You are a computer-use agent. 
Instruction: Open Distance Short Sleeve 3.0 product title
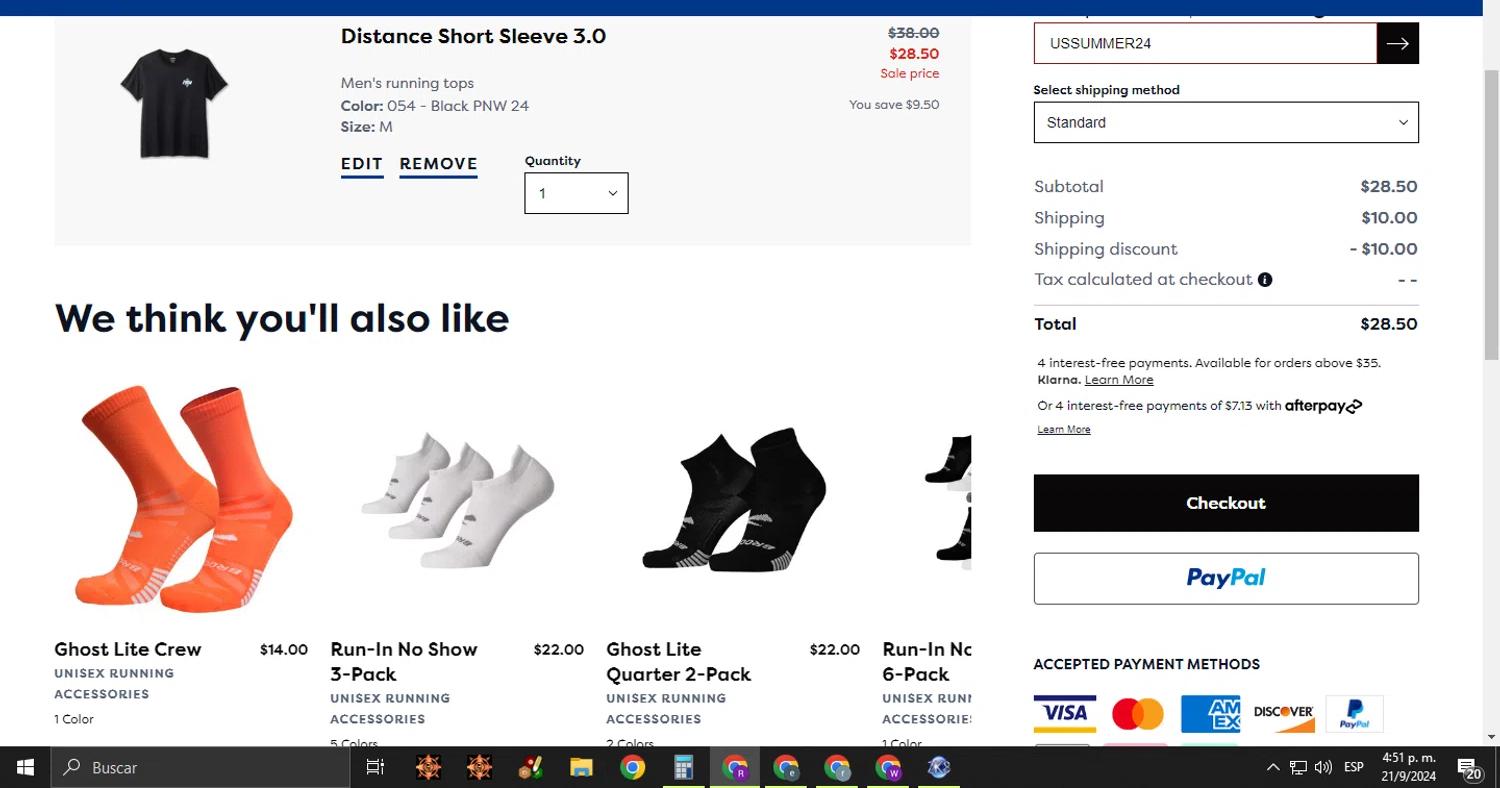pos(473,36)
